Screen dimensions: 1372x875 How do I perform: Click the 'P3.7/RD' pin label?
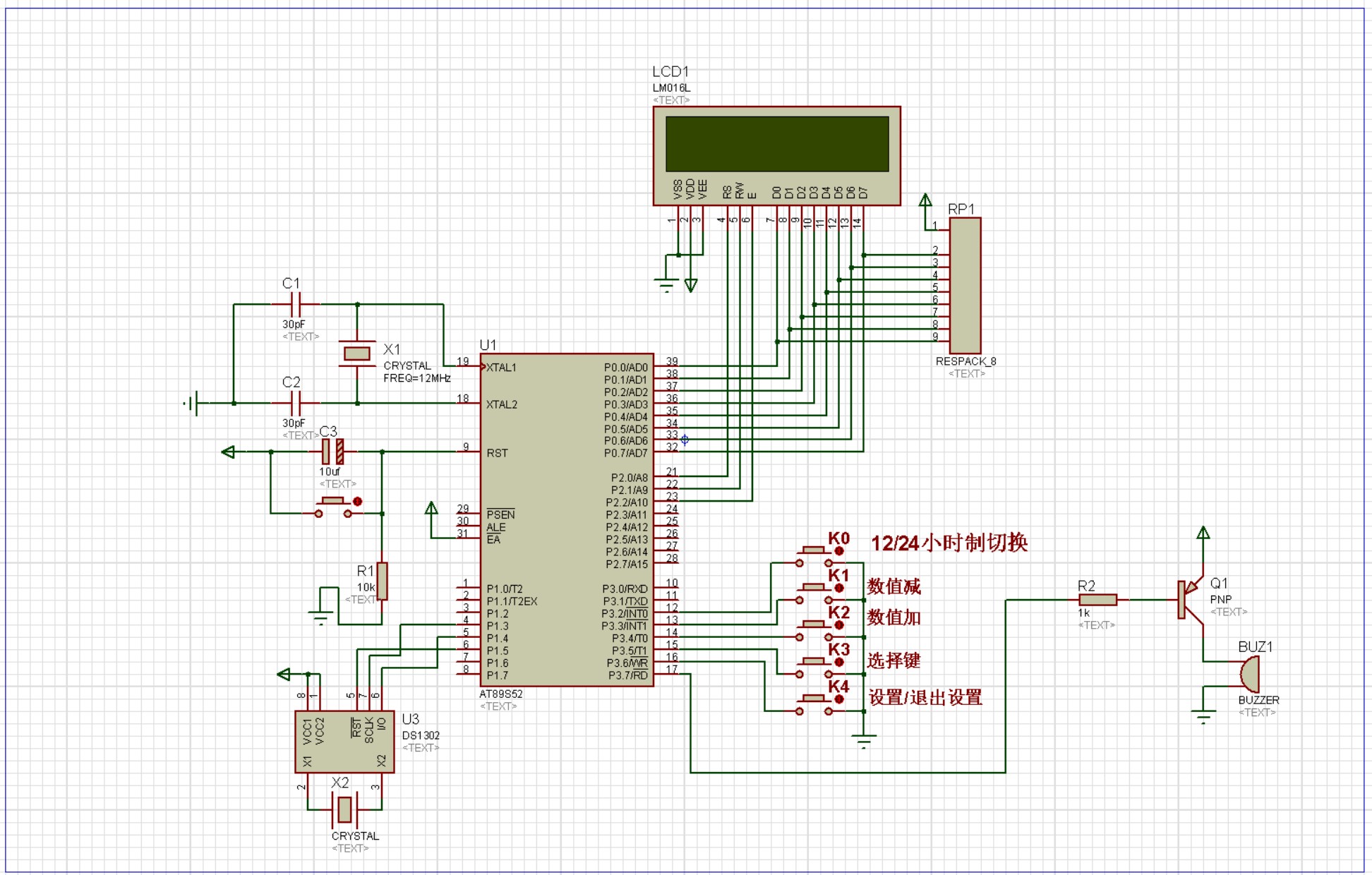point(628,675)
